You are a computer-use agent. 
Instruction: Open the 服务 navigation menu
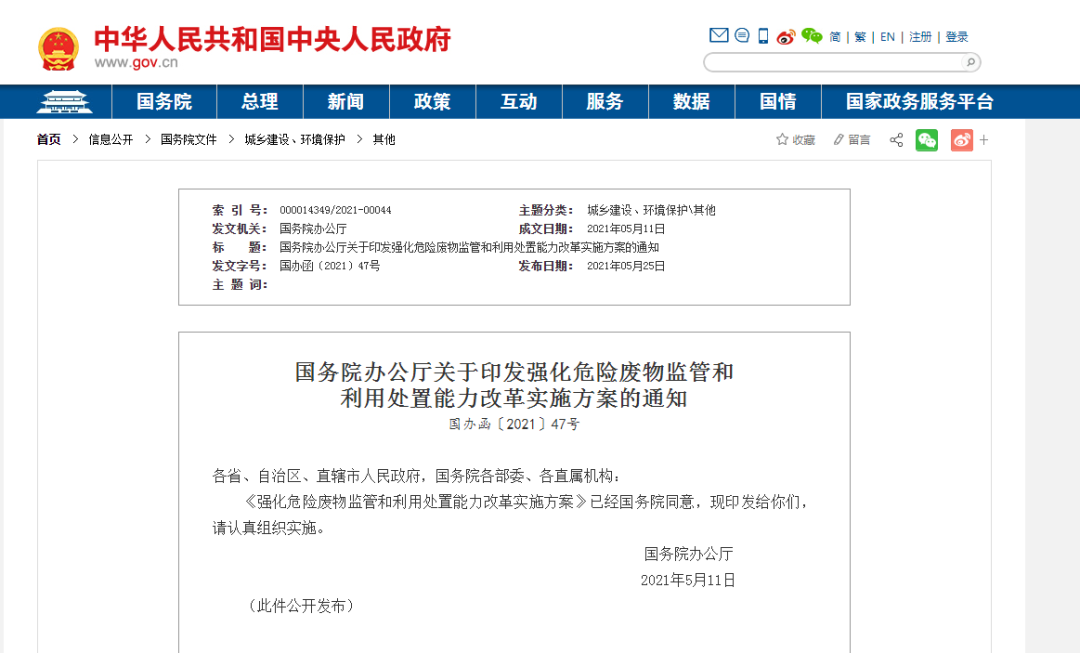pyautogui.click(x=604, y=101)
